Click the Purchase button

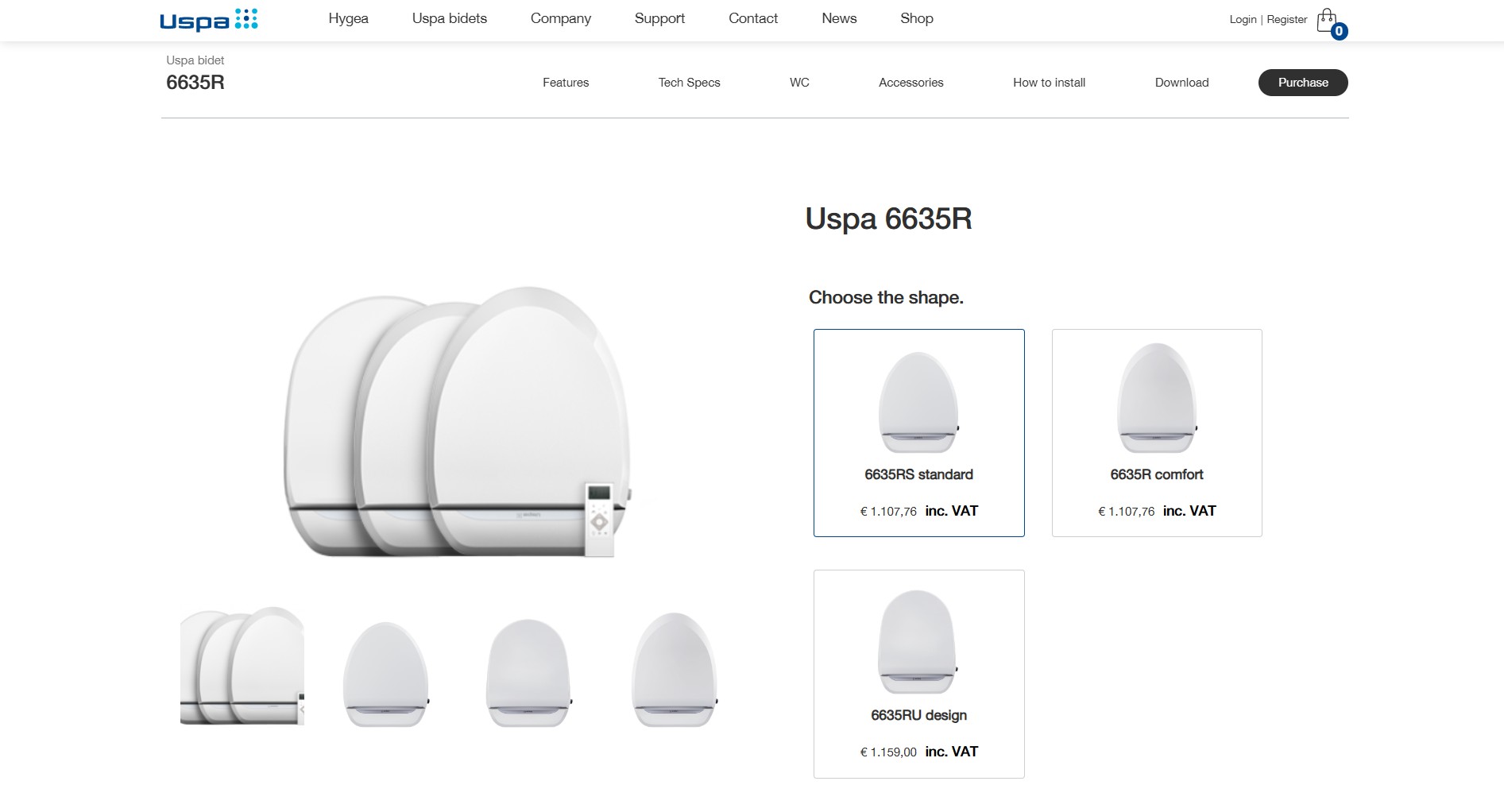click(1303, 83)
